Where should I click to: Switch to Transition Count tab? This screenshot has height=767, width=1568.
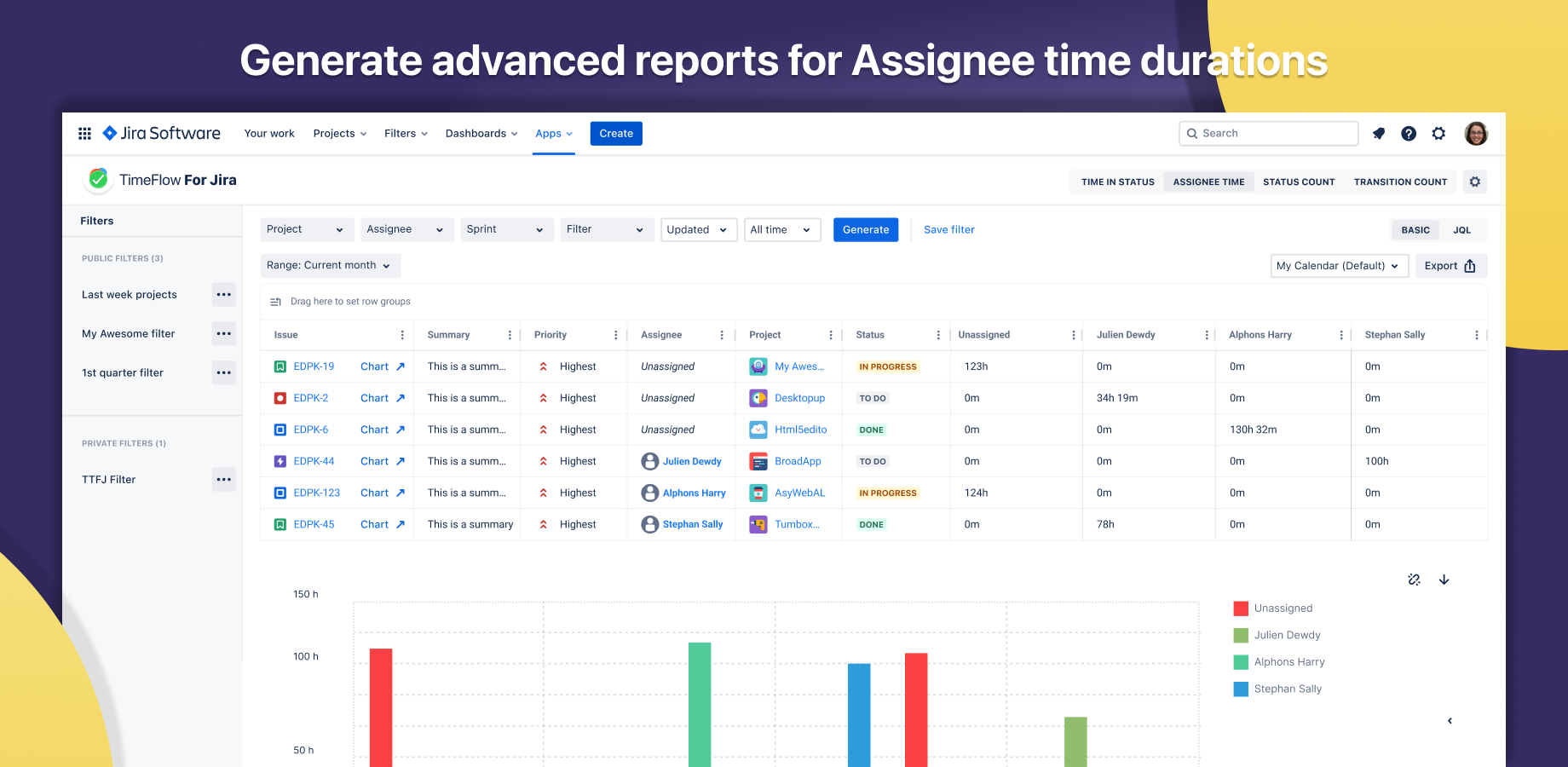click(1400, 182)
